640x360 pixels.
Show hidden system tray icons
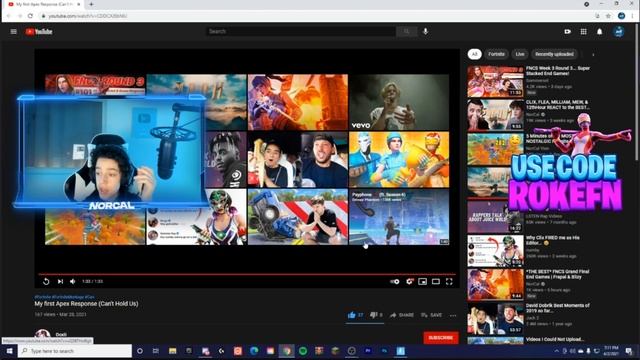(x=556, y=351)
